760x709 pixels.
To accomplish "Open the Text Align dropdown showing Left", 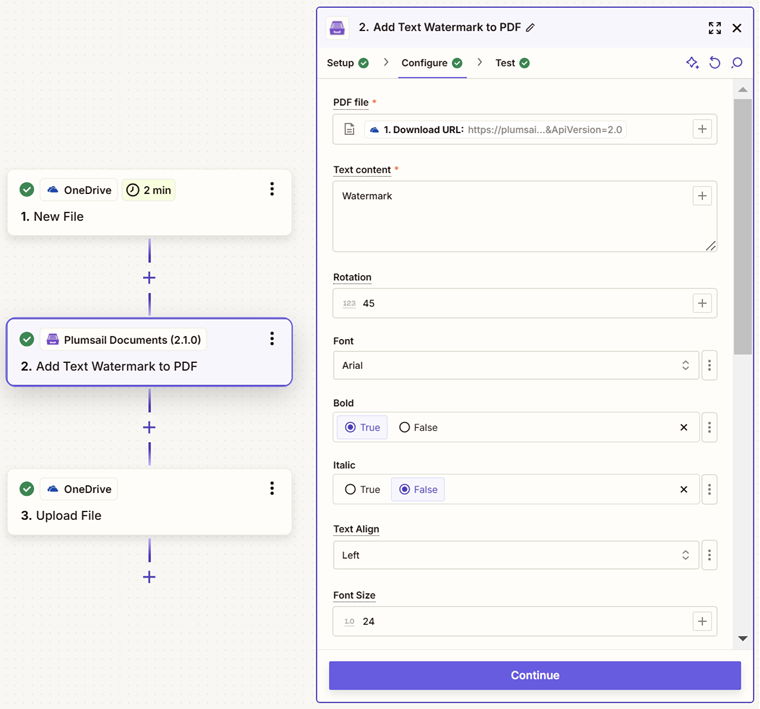I will [x=516, y=555].
